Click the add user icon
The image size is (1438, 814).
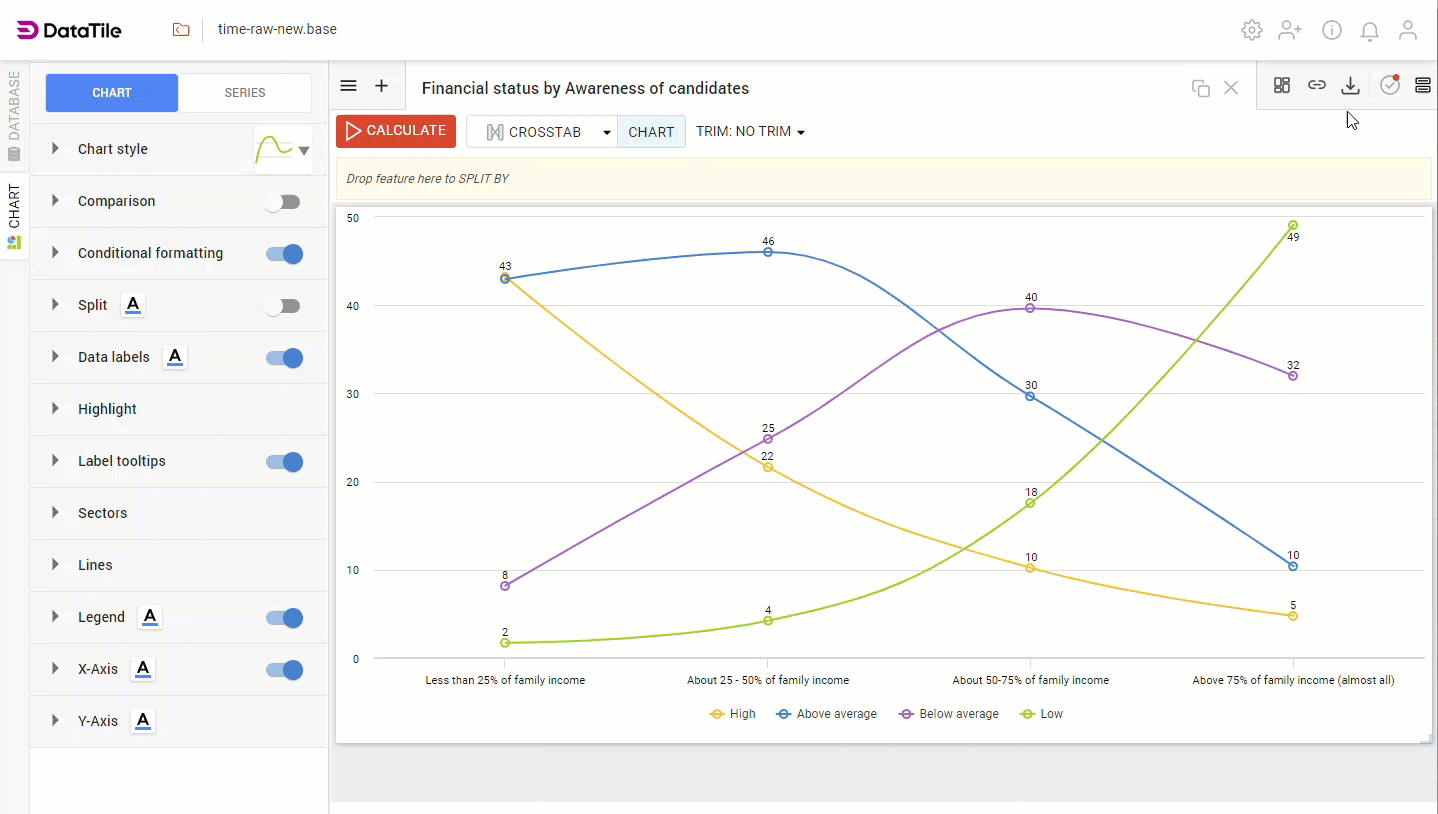(1290, 30)
